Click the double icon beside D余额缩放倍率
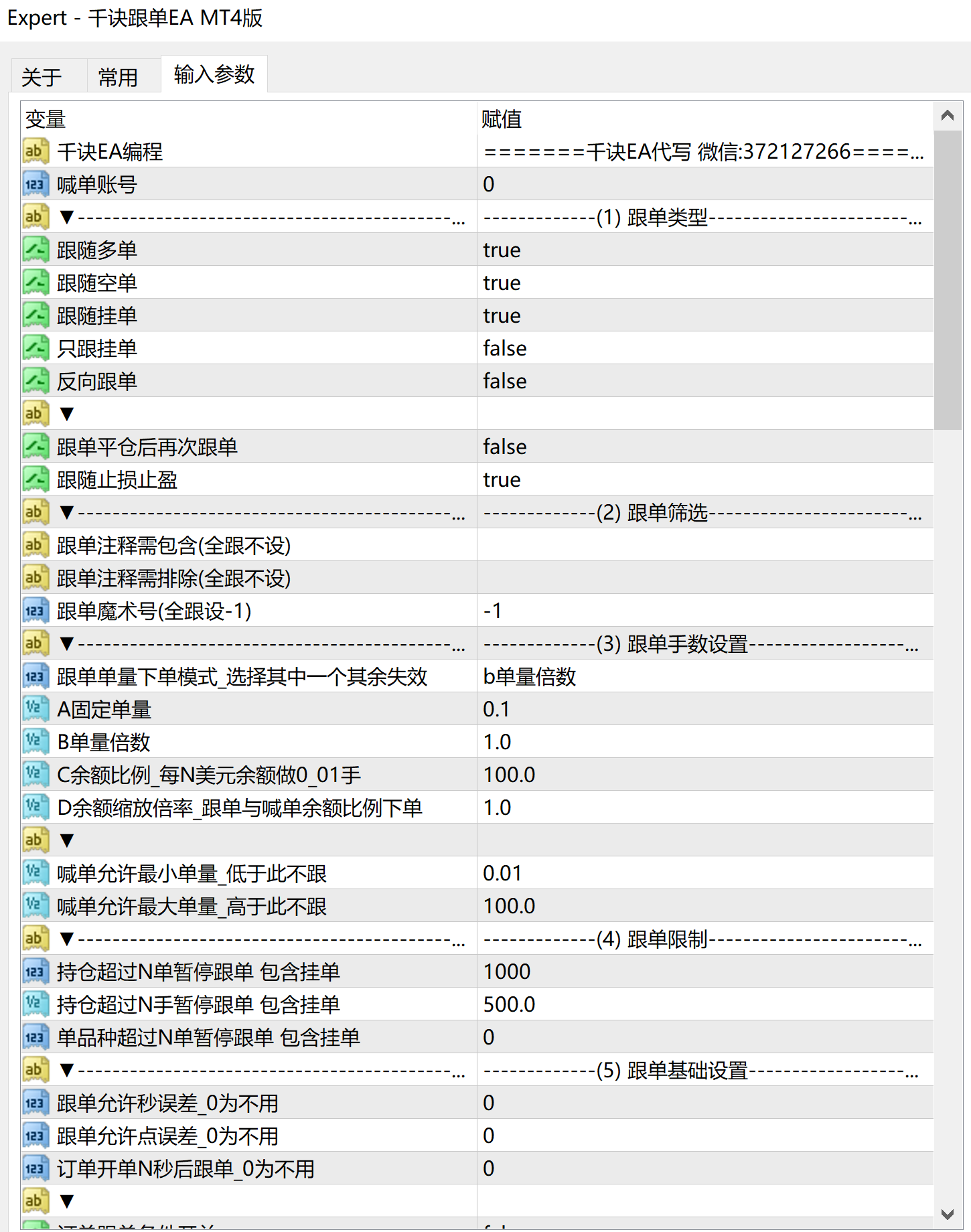Image resolution: width=971 pixels, height=1232 pixels. click(35, 807)
